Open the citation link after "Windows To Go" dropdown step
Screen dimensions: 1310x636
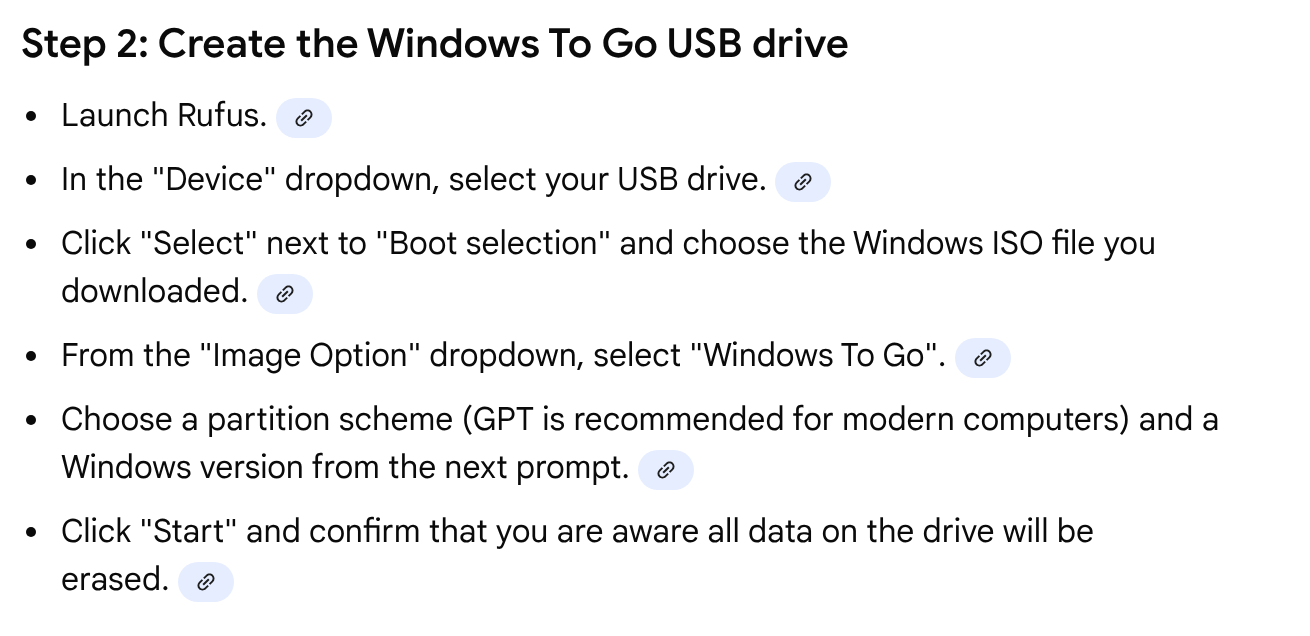982,358
